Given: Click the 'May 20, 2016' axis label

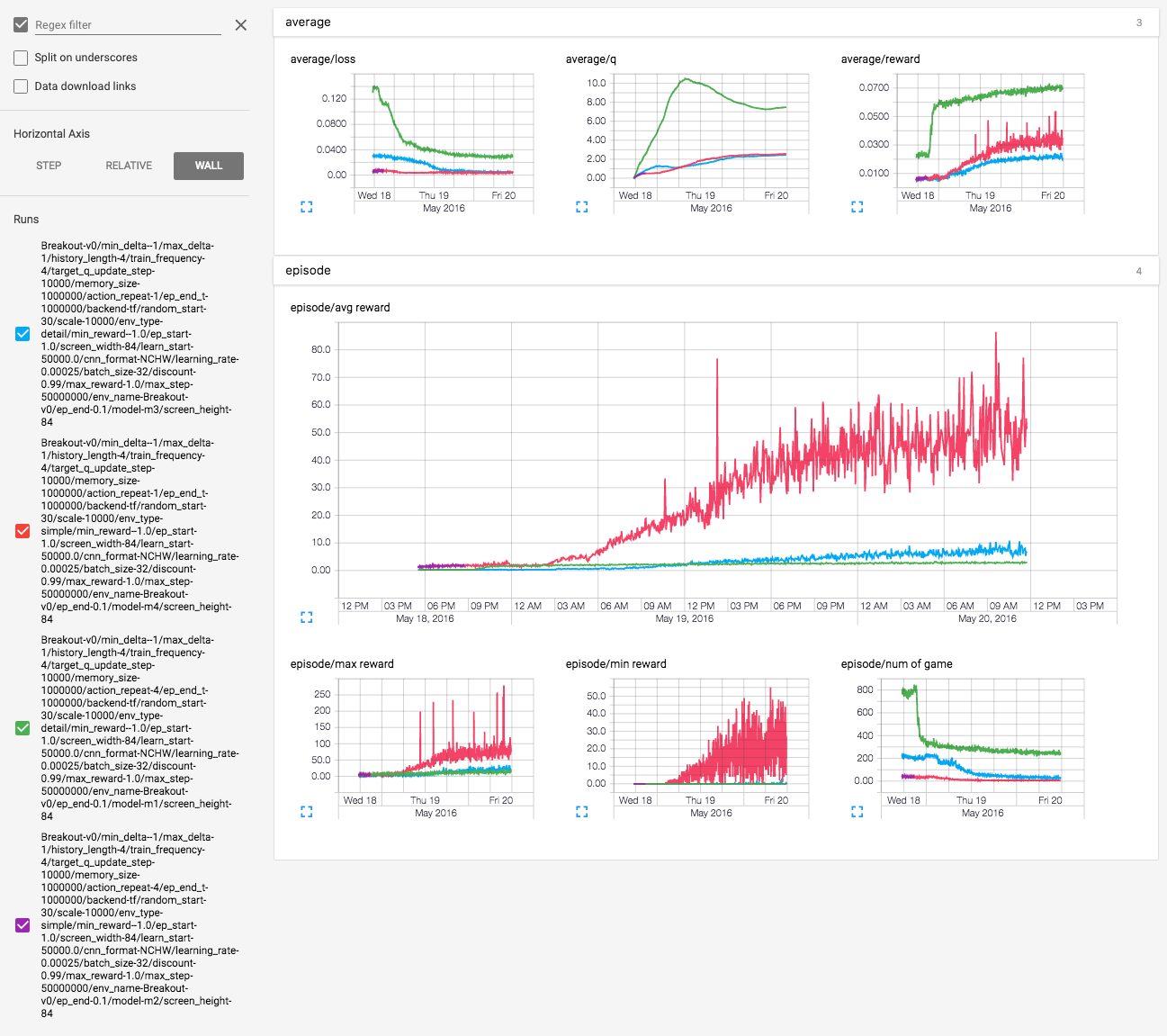Looking at the screenshot, I should coord(987,618).
